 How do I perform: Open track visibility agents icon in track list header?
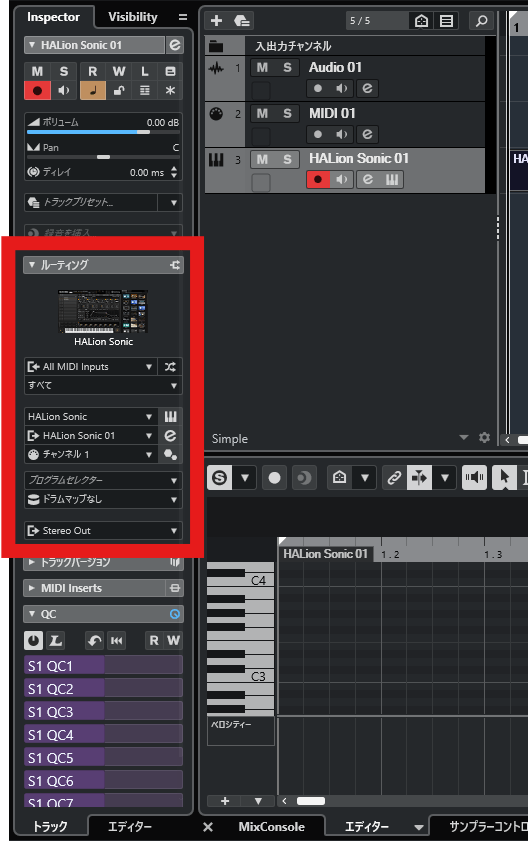(421, 21)
